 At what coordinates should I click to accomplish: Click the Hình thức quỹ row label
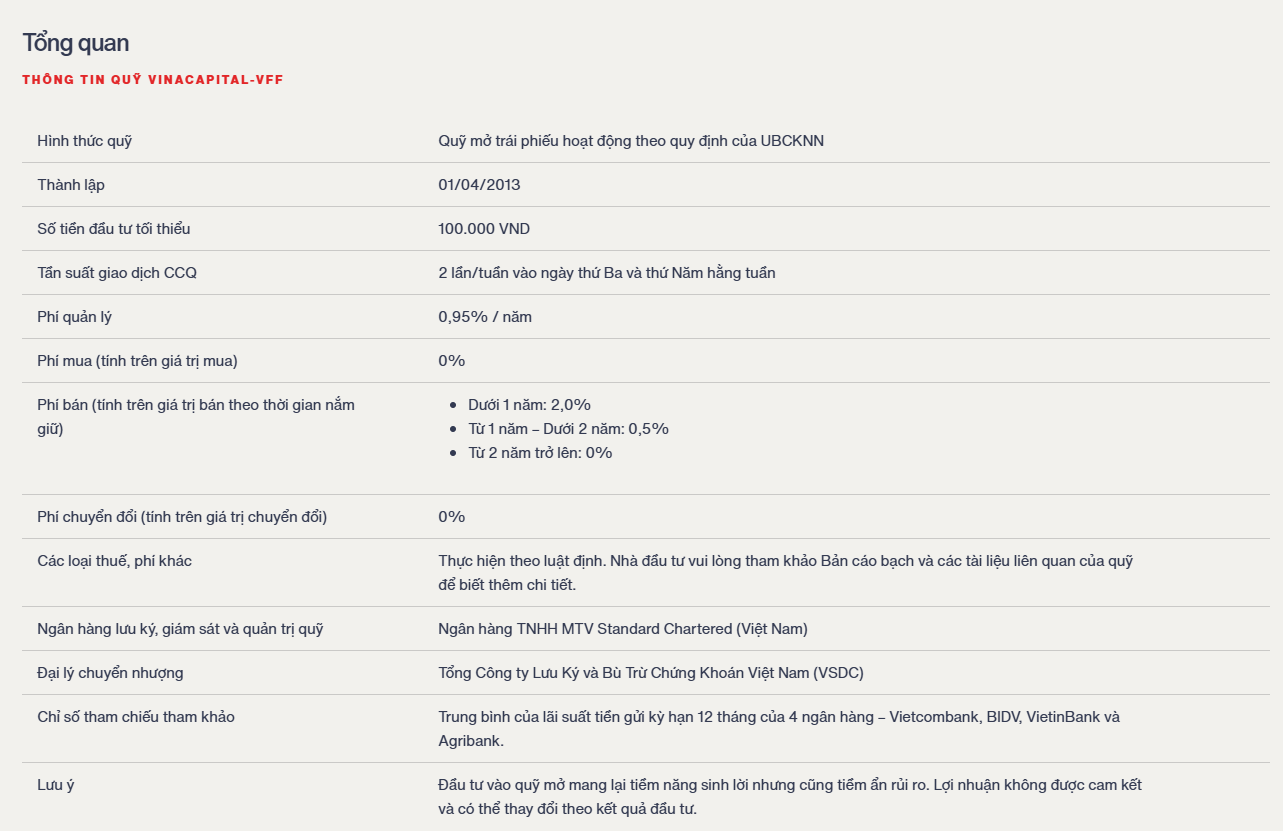(85, 141)
